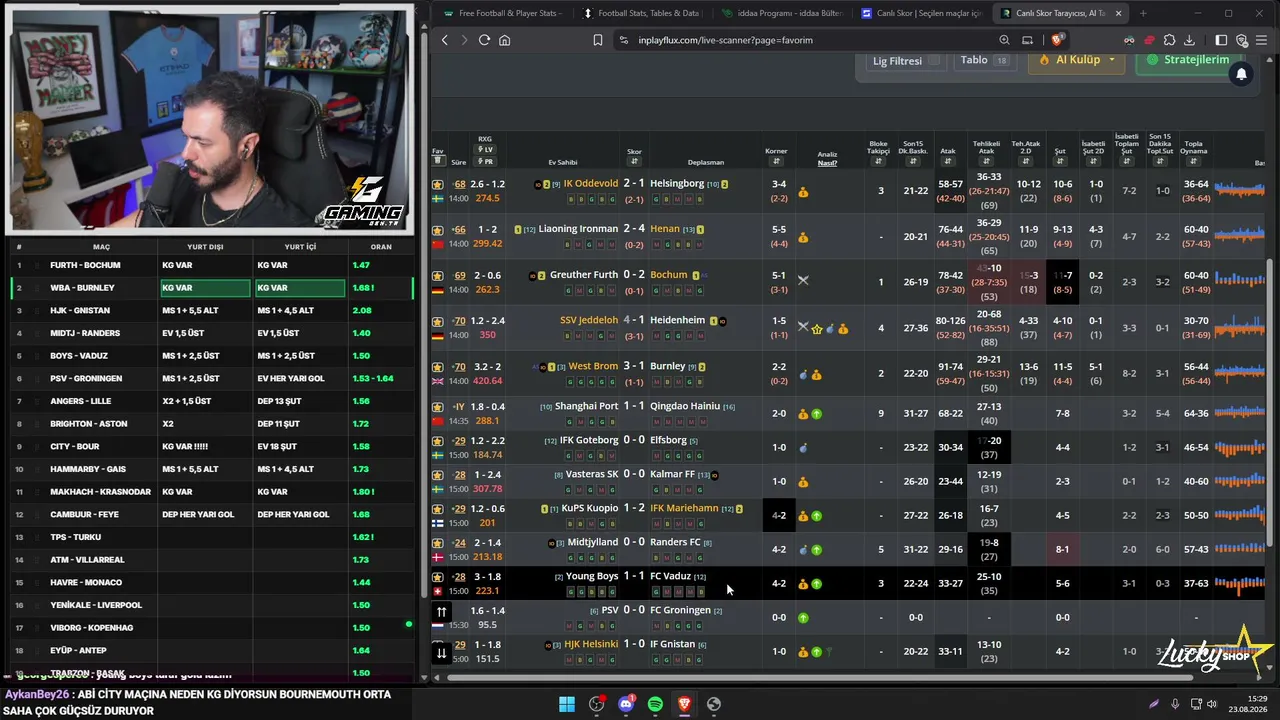Open the Brave Shields lion icon

click(x=1056, y=40)
